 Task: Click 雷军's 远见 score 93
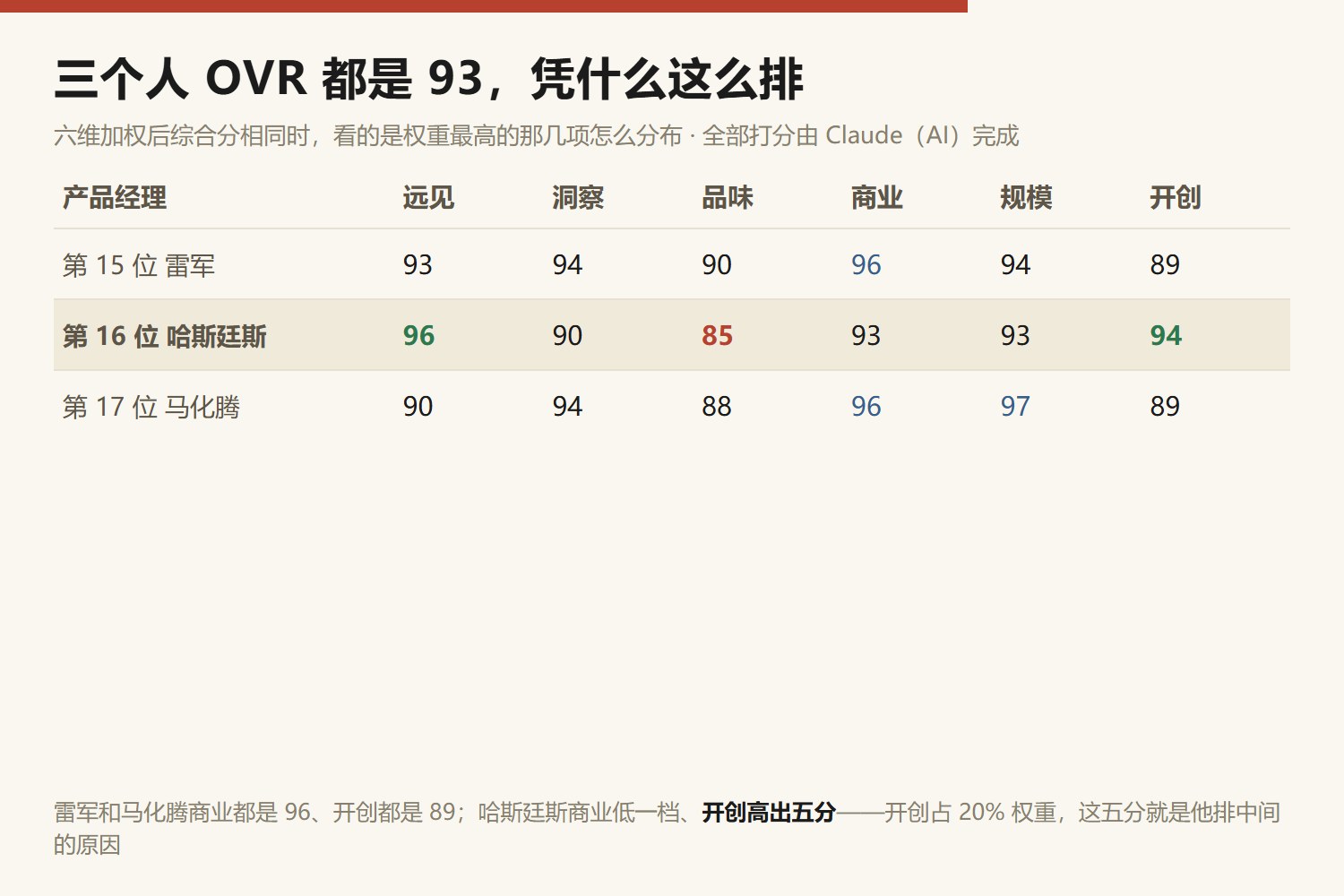pyautogui.click(x=418, y=265)
